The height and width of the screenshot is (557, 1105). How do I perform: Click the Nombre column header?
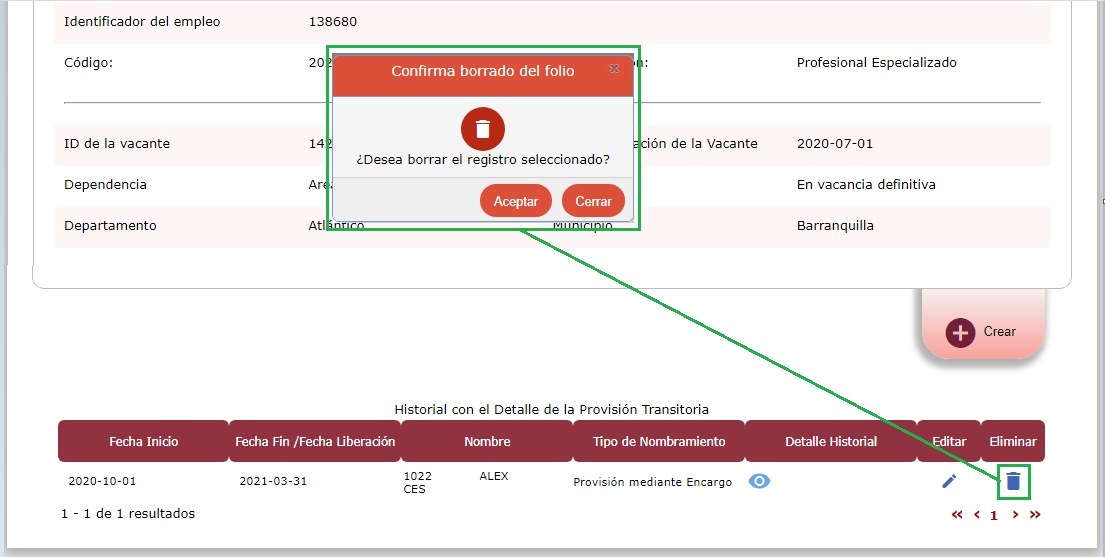point(487,441)
